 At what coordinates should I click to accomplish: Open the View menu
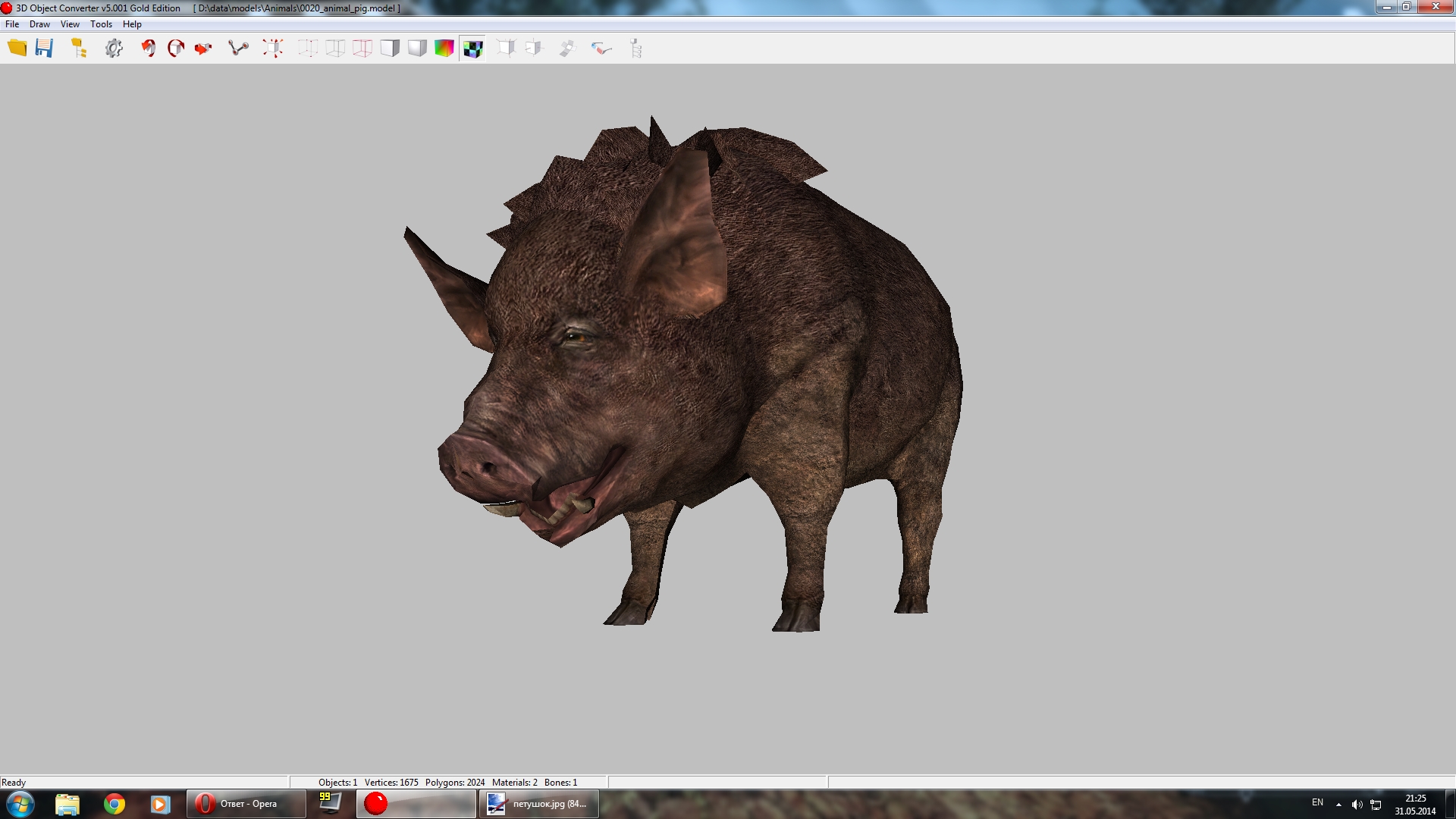(70, 24)
